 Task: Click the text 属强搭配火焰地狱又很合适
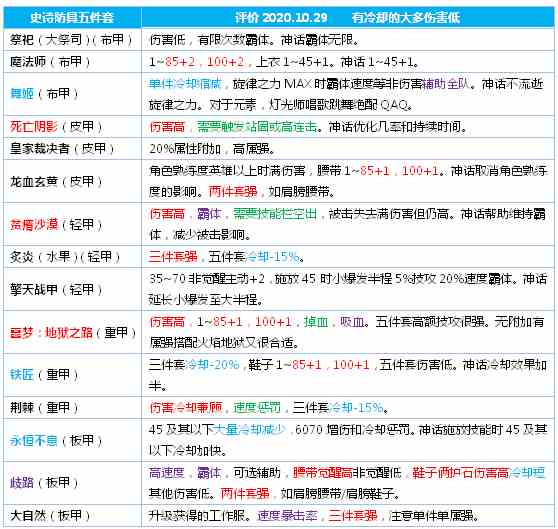tap(221, 343)
